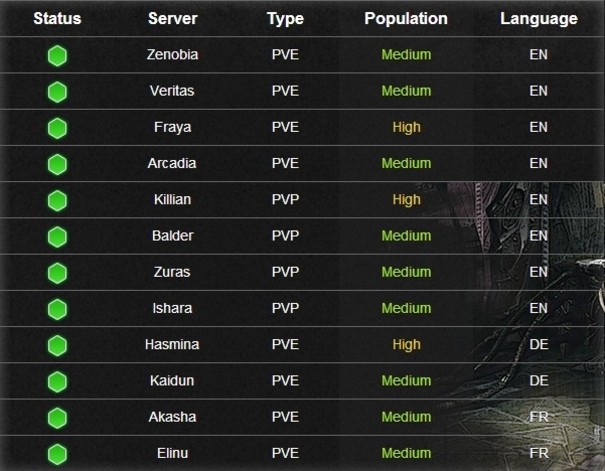Screen dimensions: 605x471
Task: Click the Language column header
Action: coord(539,19)
